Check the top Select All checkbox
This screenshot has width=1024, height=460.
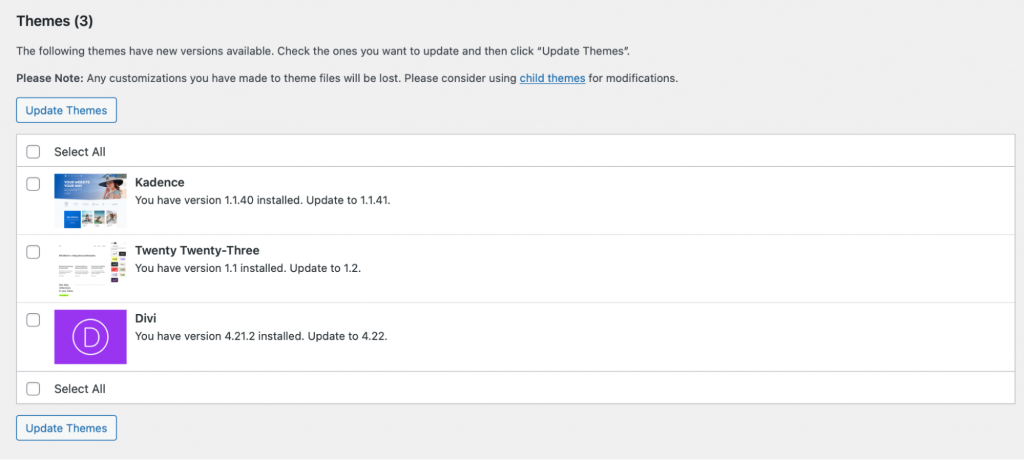point(33,152)
